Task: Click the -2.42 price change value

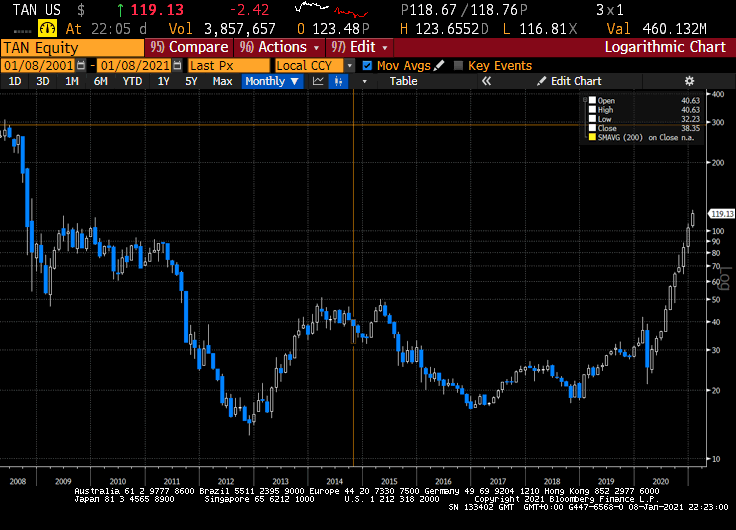Action: click(x=249, y=10)
